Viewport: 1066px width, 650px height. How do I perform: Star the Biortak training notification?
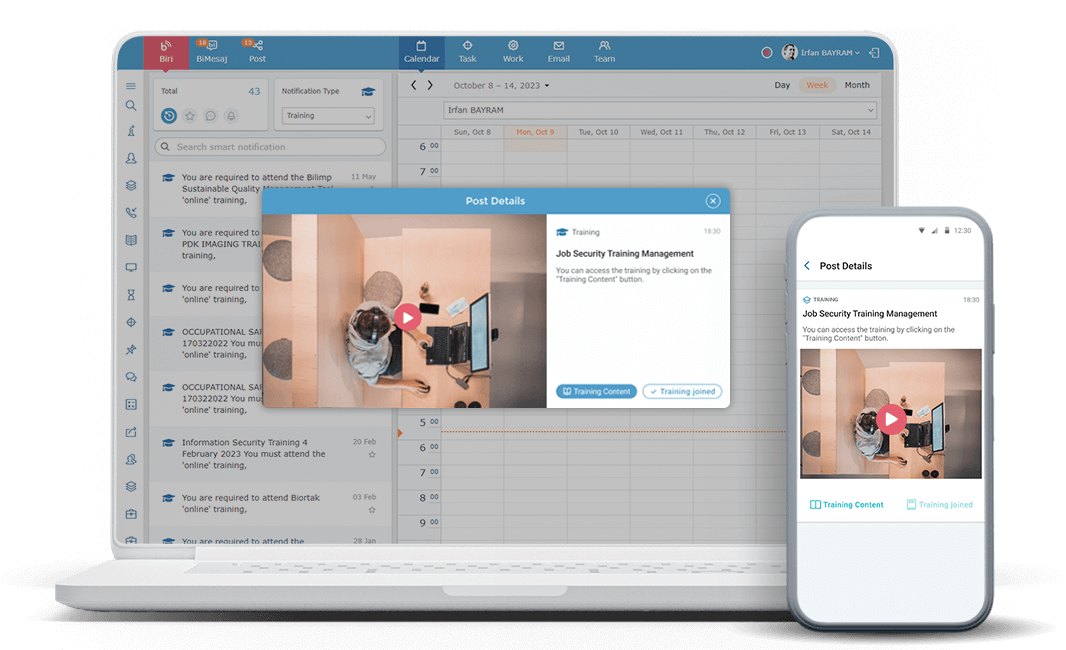point(372,510)
